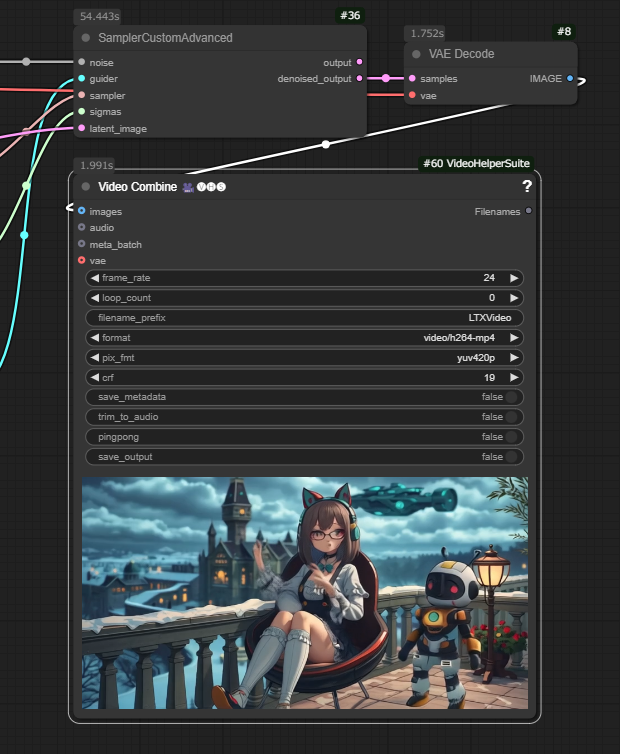Click the Filenames output port
Screen dimensions: 620x754
529,211
